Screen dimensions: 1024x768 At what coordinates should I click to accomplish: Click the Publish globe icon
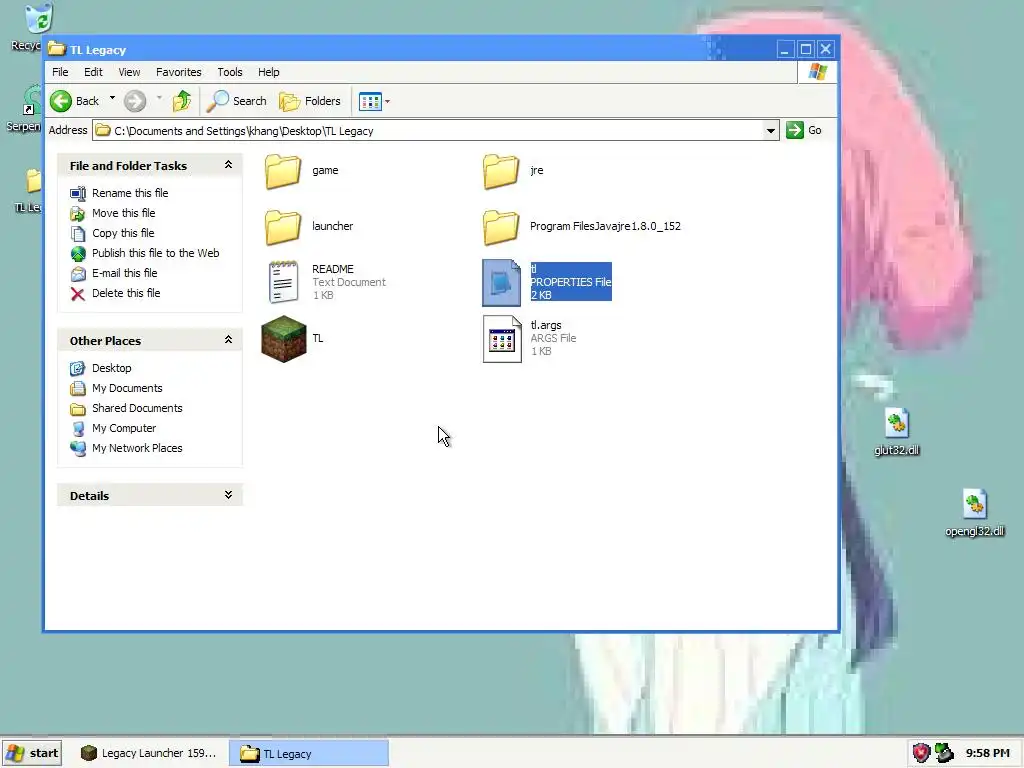pyautogui.click(x=78, y=253)
